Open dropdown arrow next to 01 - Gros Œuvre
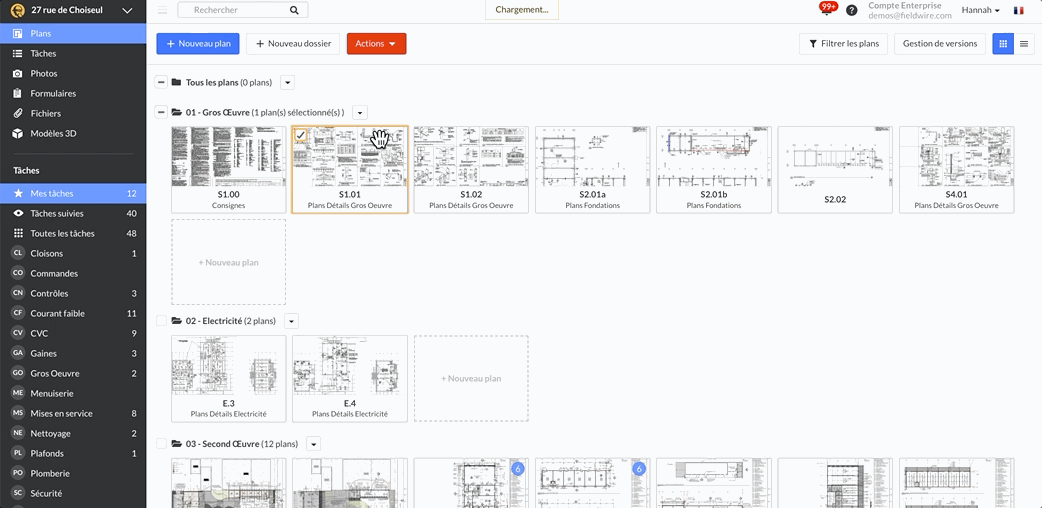The image size is (1042, 508). pos(360,112)
